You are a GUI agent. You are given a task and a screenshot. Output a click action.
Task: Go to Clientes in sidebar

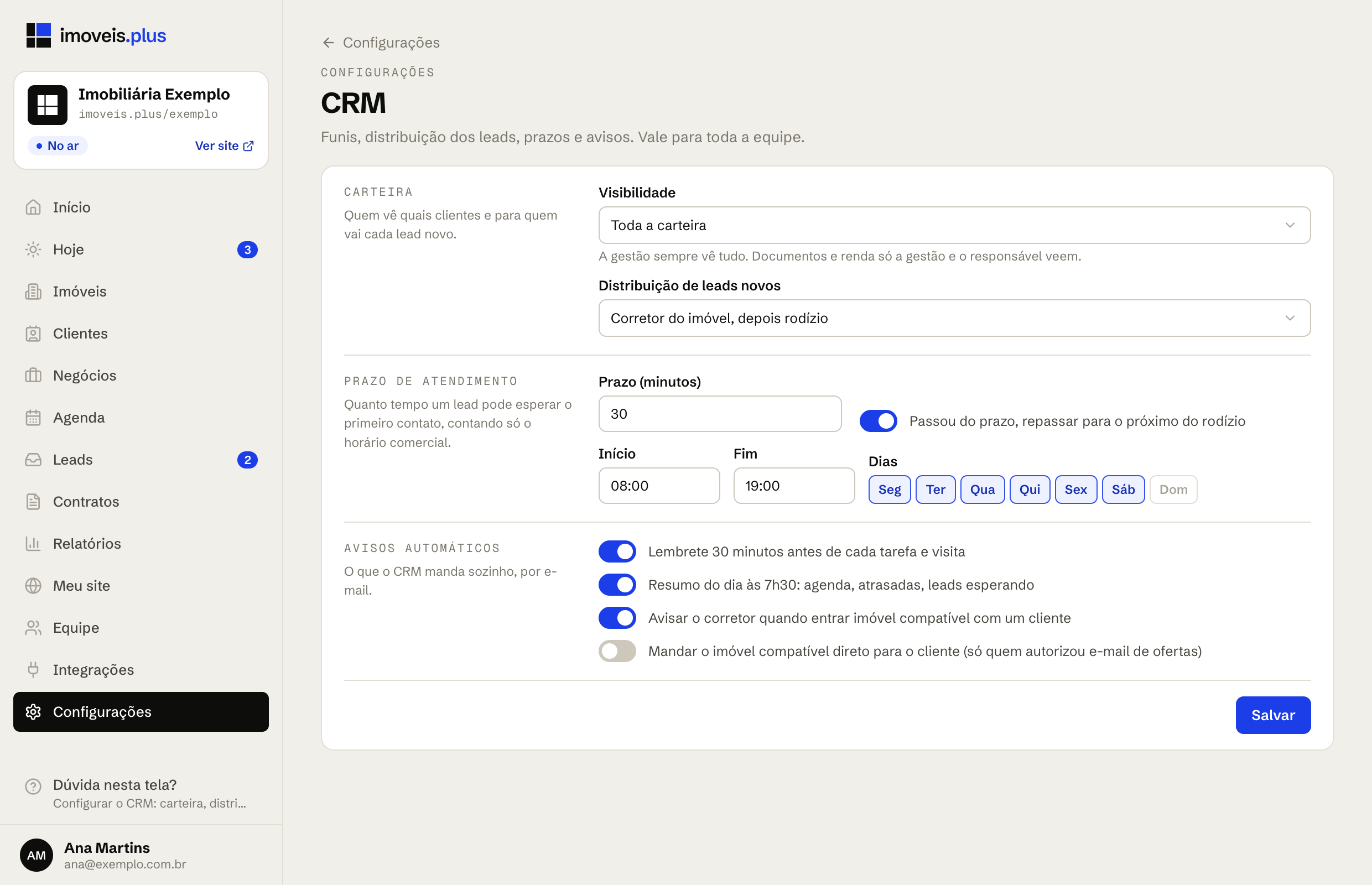pos(141,334)
